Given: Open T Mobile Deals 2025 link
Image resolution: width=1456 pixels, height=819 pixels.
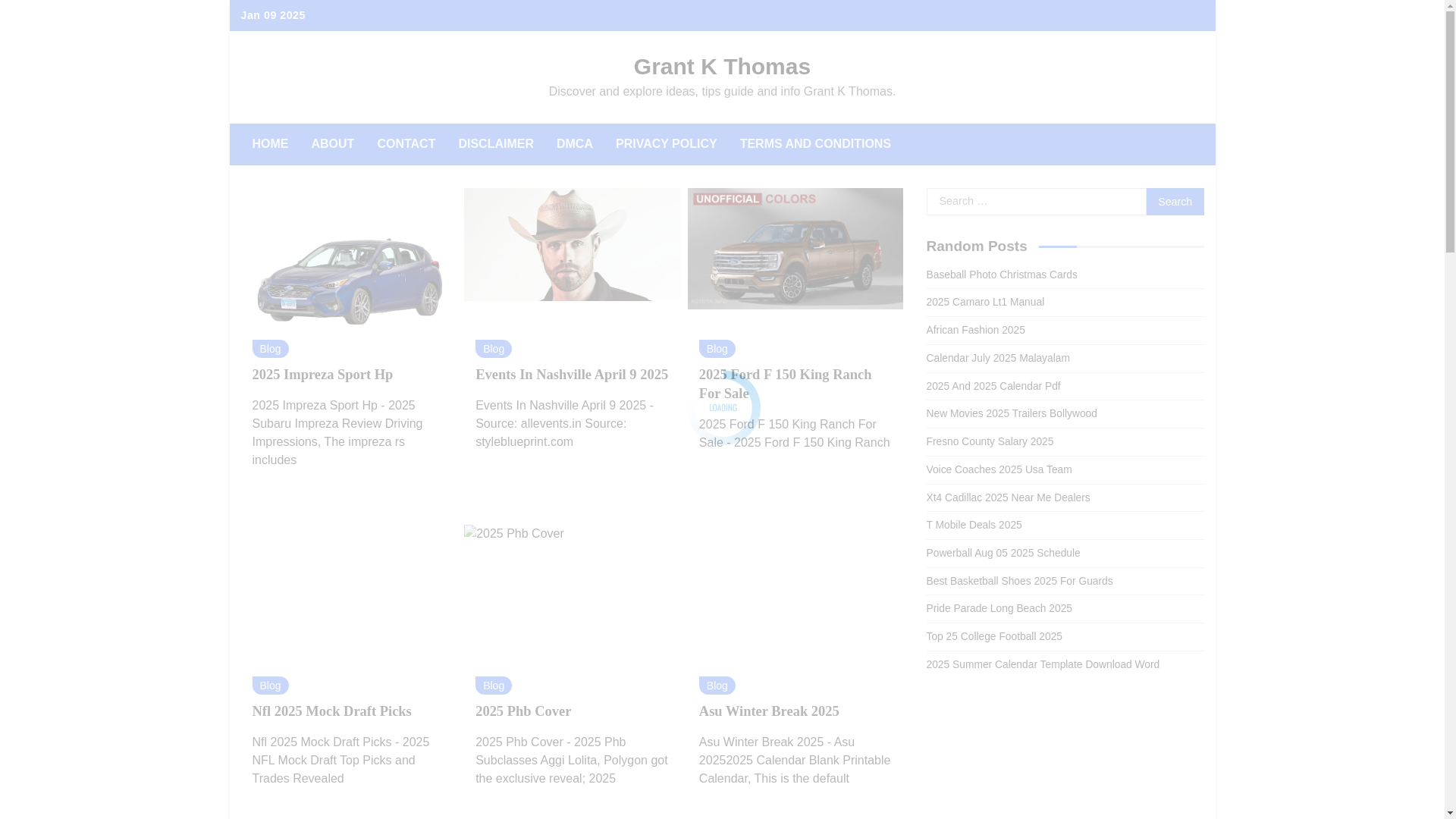Looking at the screenshot, I should point(974,525).
